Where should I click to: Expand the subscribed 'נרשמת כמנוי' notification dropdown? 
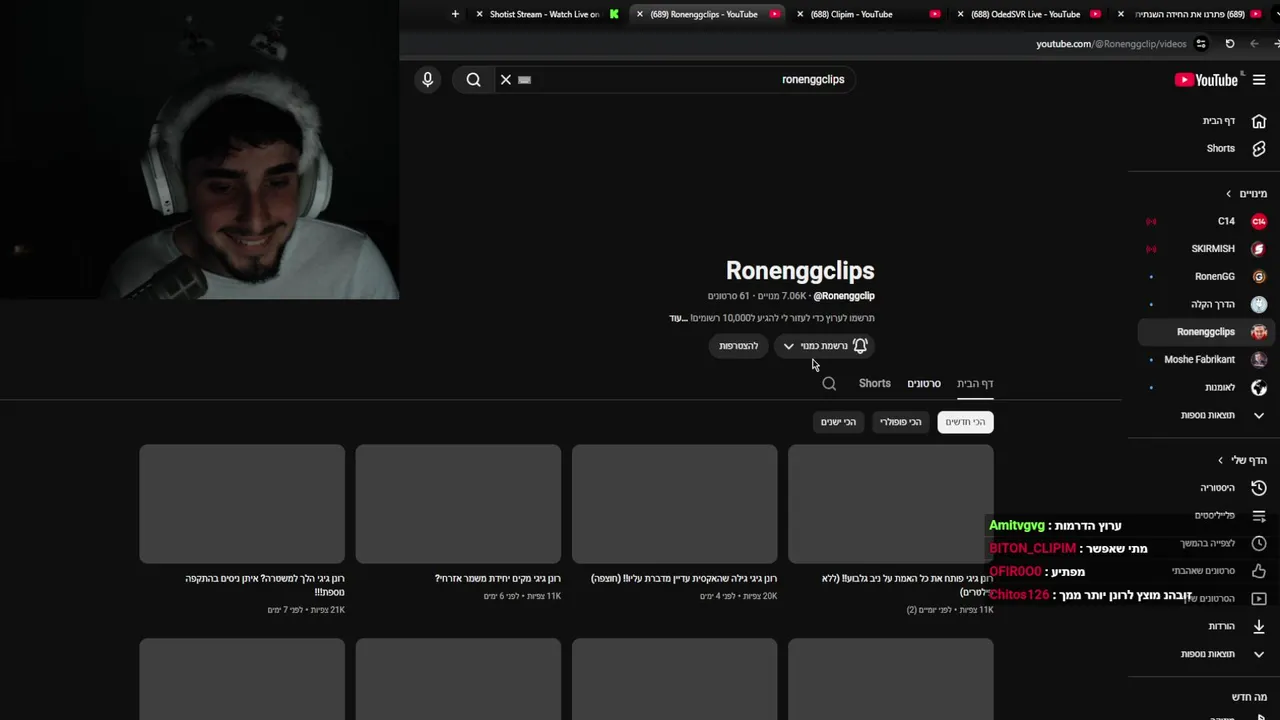click(824, 346)
